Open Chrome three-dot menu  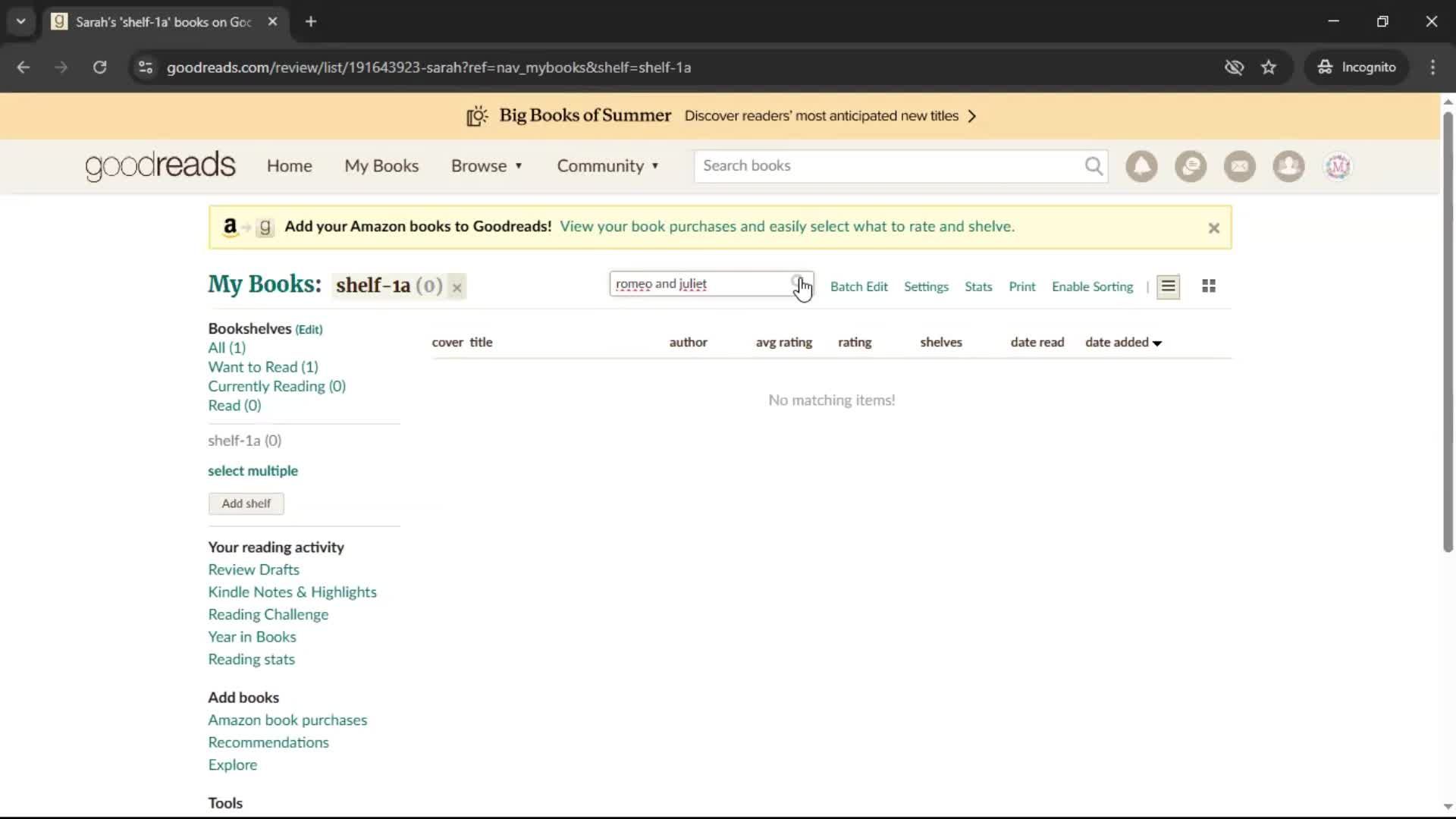(1432, 67)
